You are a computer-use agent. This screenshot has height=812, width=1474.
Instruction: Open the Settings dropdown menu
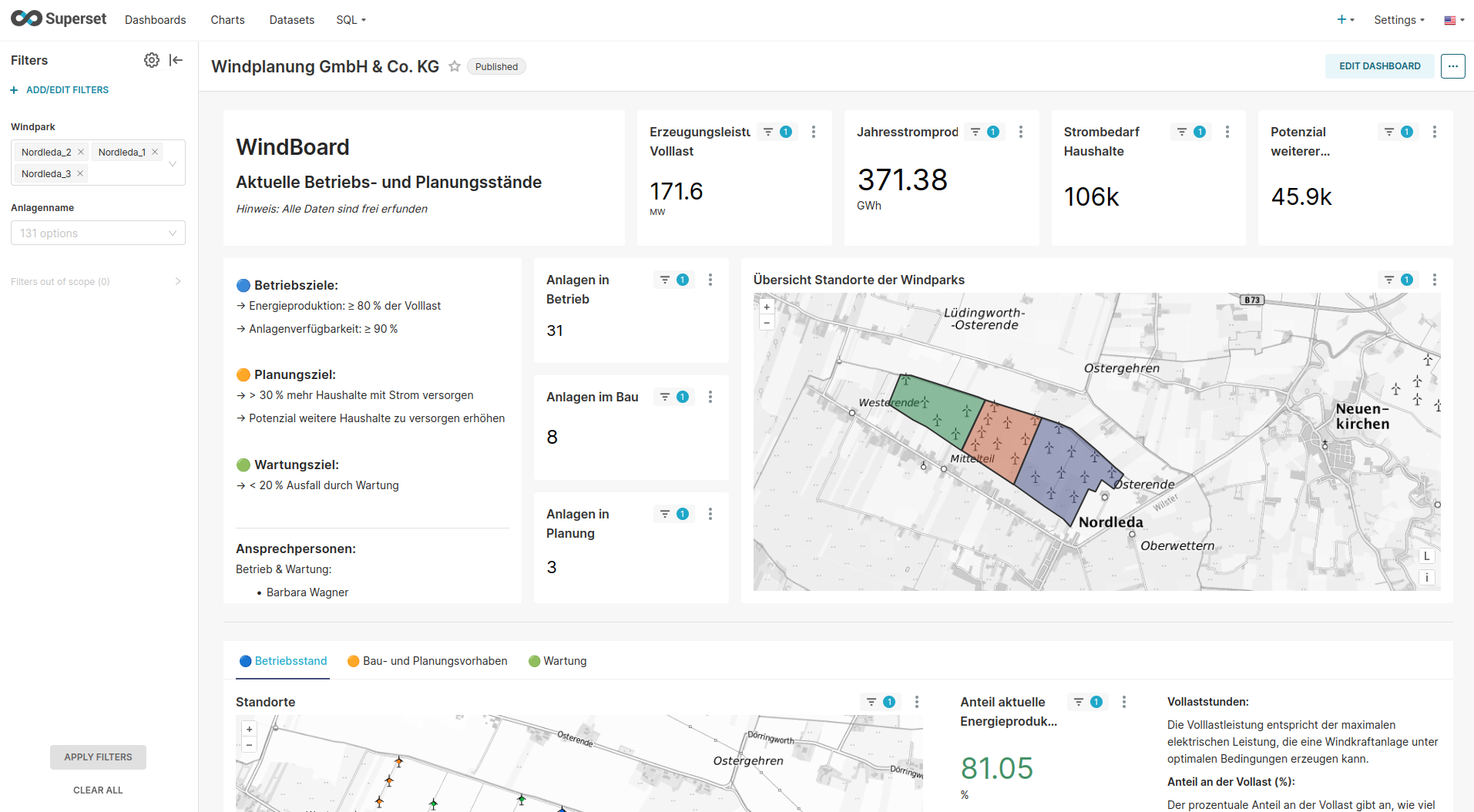tap(1398, 20)
